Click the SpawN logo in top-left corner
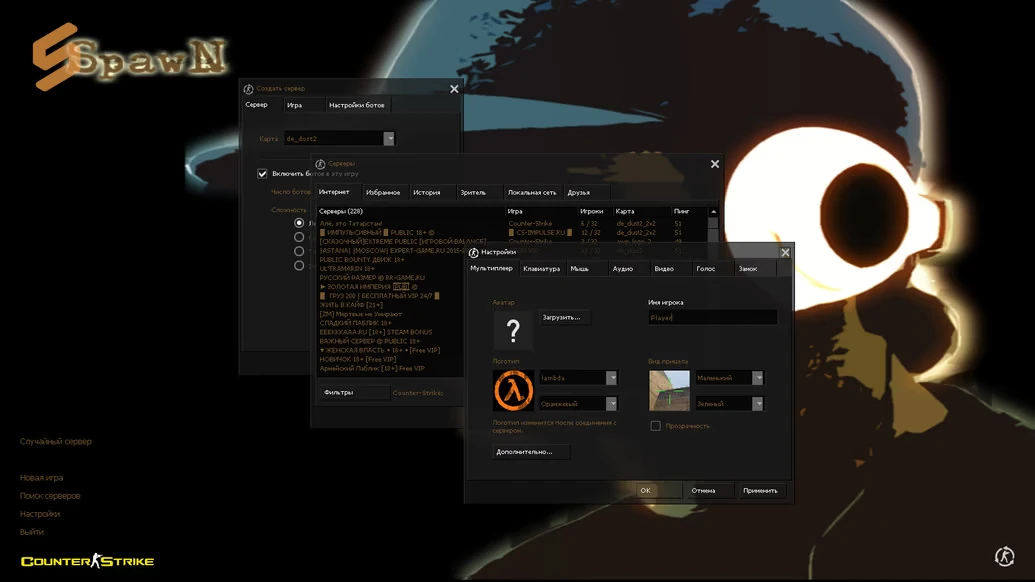The height and width of the screenshot is (582, 1035). [x=128, y=58]
